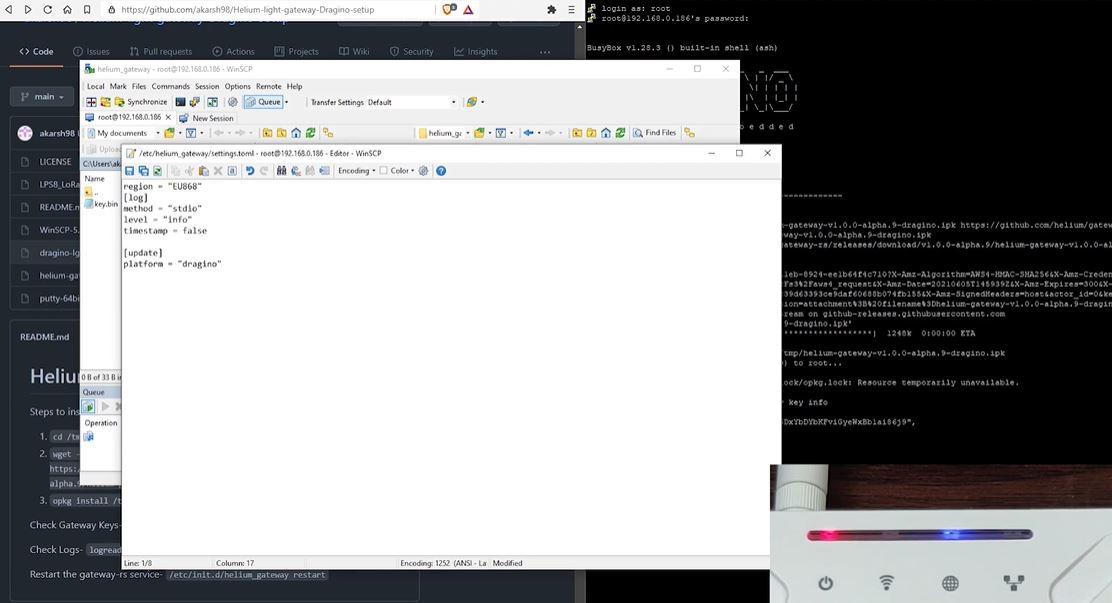1112x603 pixels.
Task: Undo last edit in WinSCP editor
Action: point(250,171)
